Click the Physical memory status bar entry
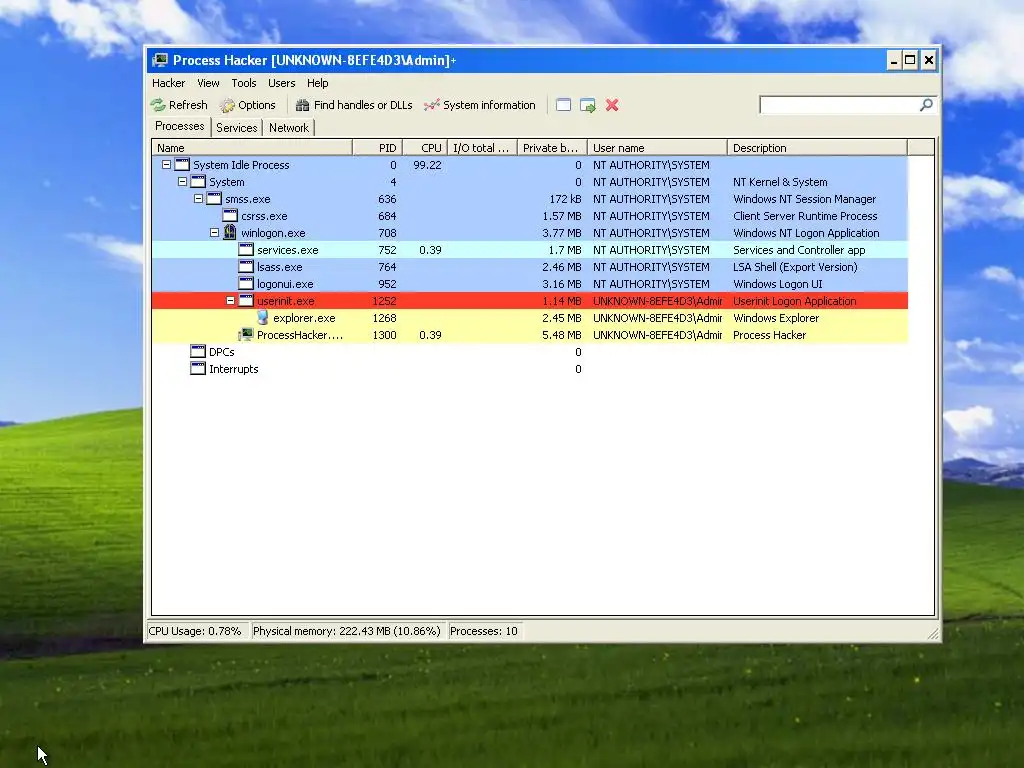The width and height of the screenshot is (1024, 768). [x=347, y=631]
